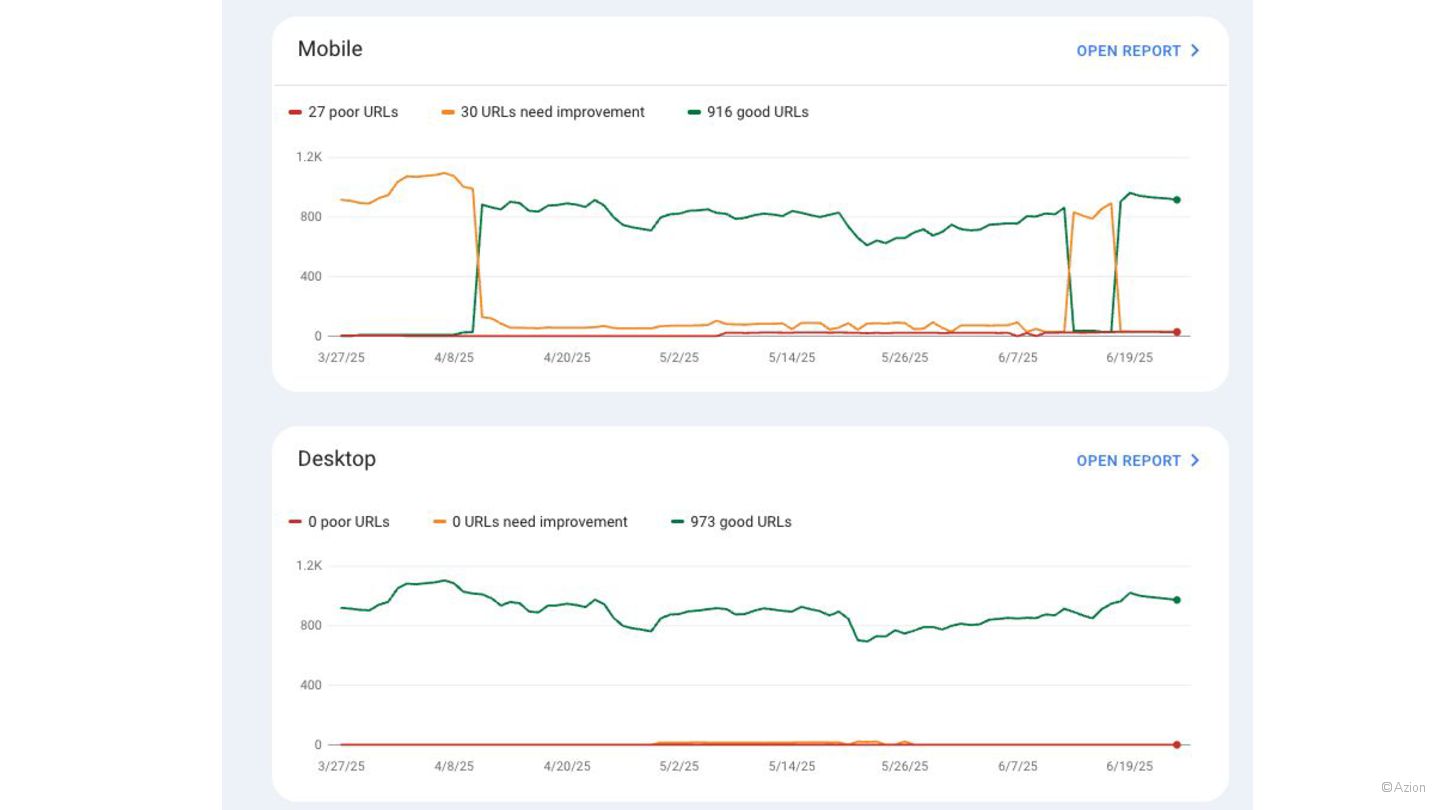The height and width of the screenshot is (810, 1440).
Task: Select the 916 good URLs legend label
Action: click(757, 112)
